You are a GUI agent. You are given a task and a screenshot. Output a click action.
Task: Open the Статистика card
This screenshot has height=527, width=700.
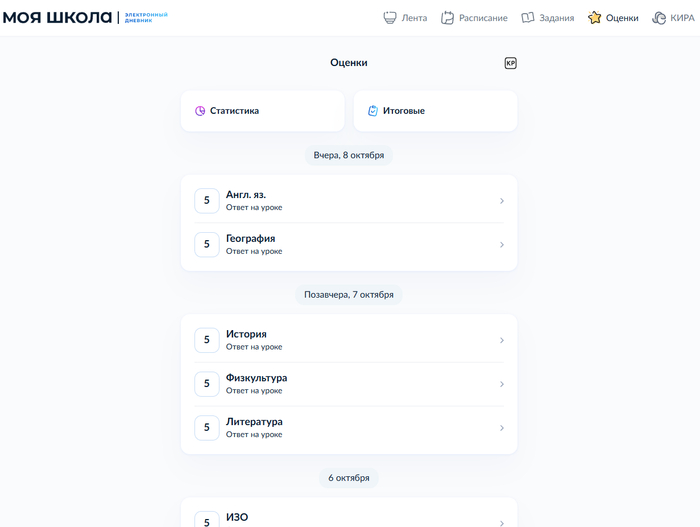point(262,111)
